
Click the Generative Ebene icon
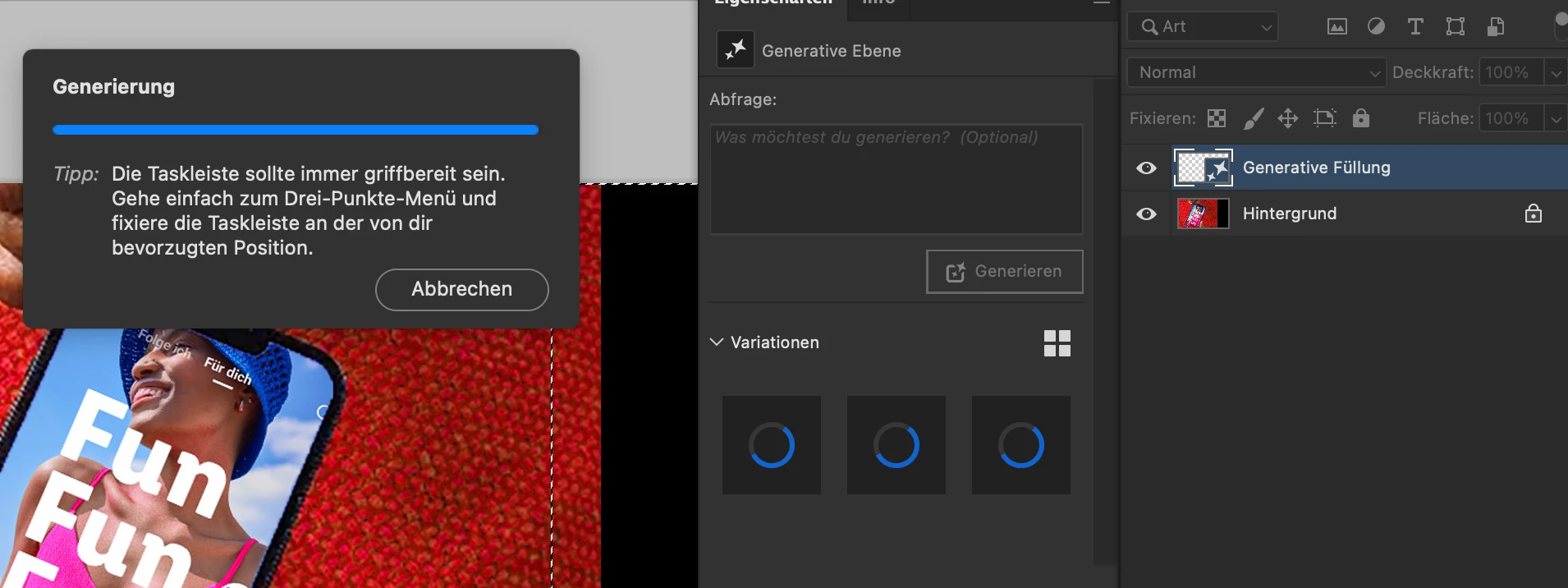coord(735,50)
